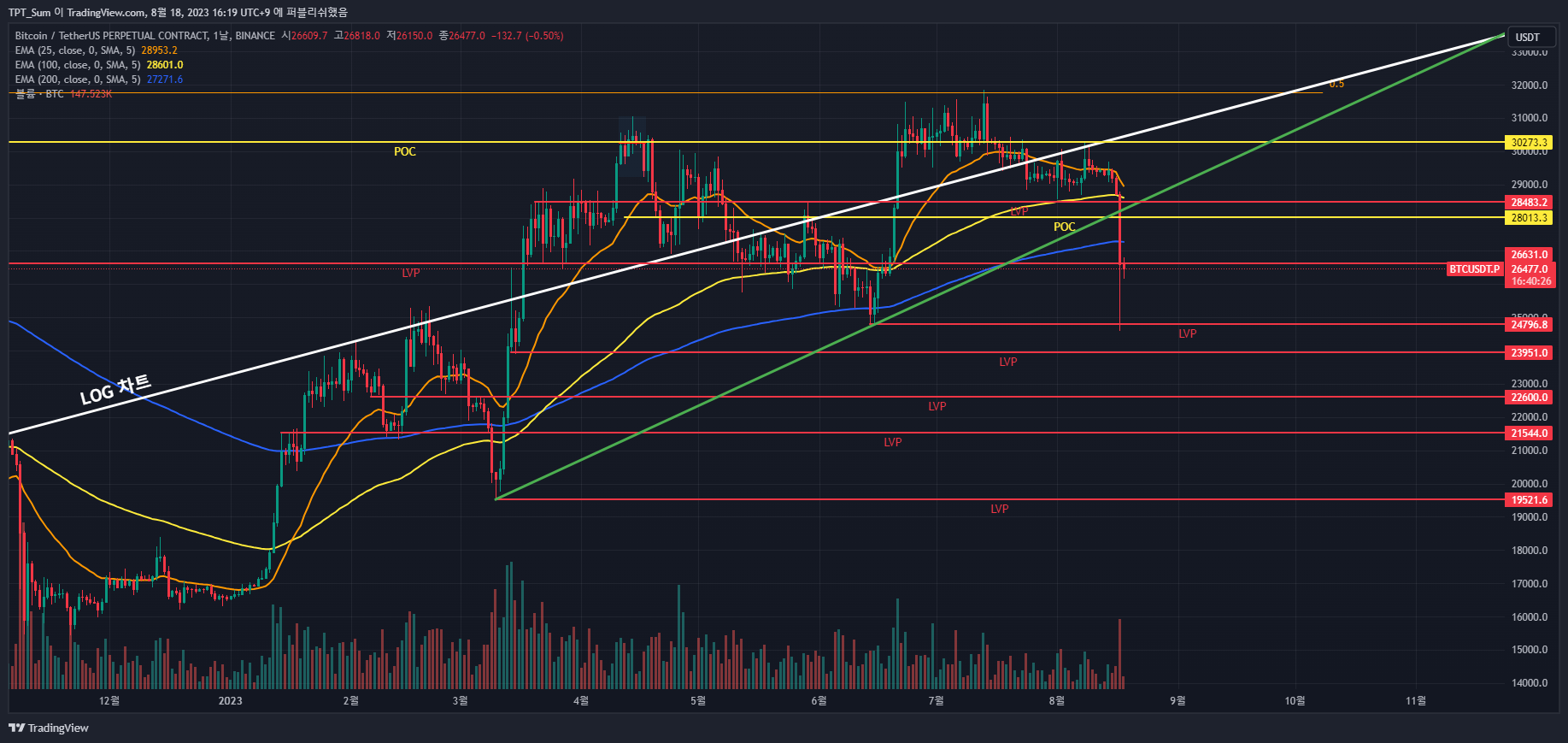Click the 30273.3 yellow price label

(x=1530, y=143)
